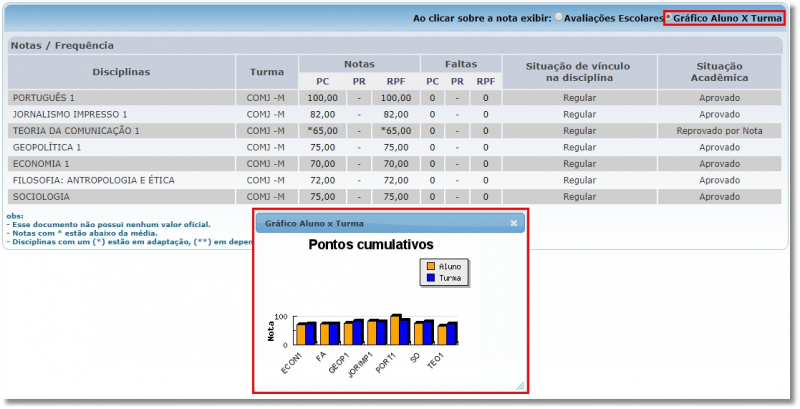The height and width of the screenshot is (409, 800).
Task: Click the orange Aluno legend swatch
Action: (x=431, y=267)
